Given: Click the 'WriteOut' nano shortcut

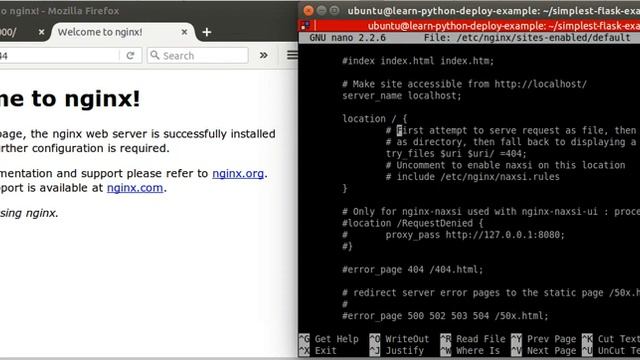Looking at the screenshot, I should [400, 339].
